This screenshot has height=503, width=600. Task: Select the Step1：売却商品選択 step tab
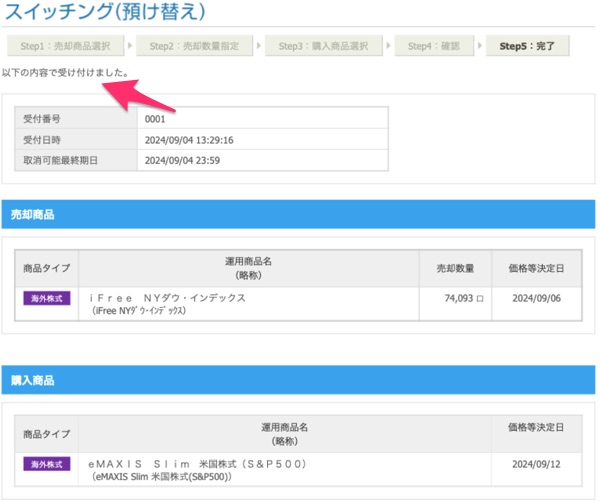tap(65, 46)
